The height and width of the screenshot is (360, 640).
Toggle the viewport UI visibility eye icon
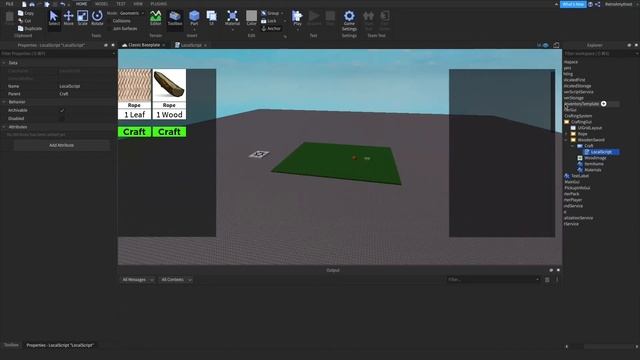[545, 45]
